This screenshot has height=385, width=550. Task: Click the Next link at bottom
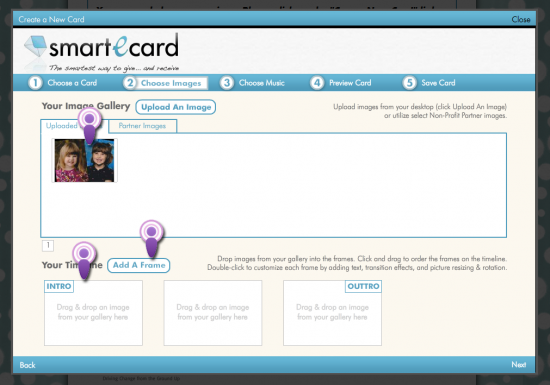[518, 365]
